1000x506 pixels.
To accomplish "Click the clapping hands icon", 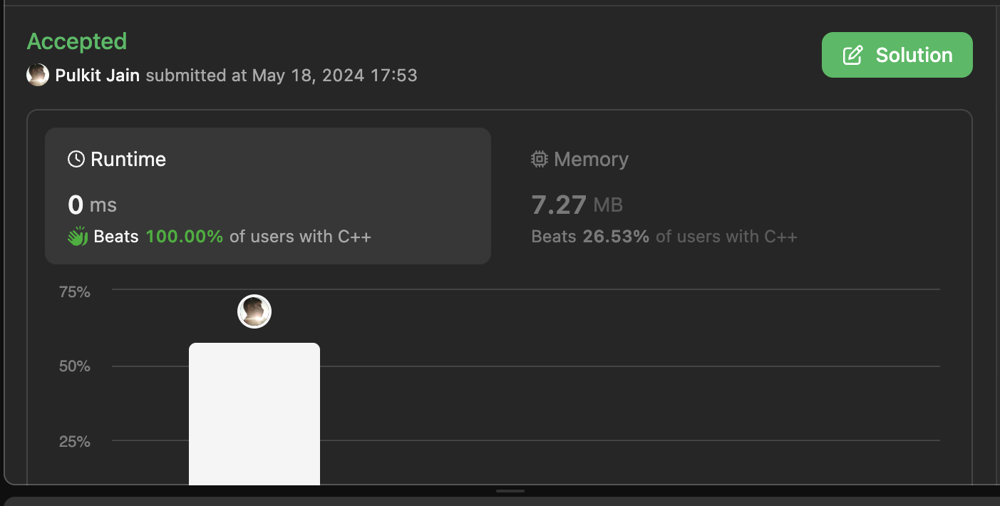I will point(77,237).
